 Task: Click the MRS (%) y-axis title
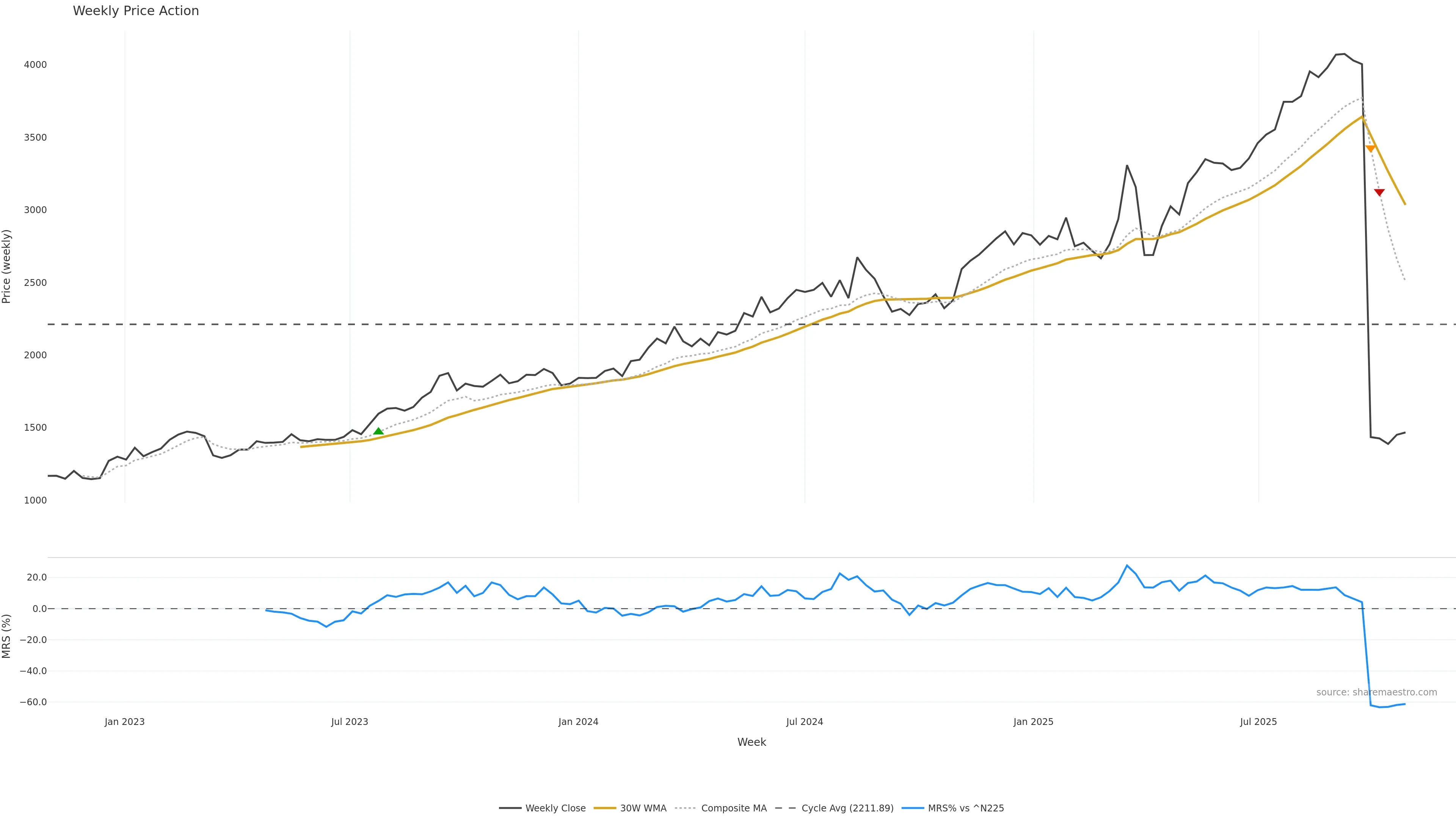pos(7,636)
